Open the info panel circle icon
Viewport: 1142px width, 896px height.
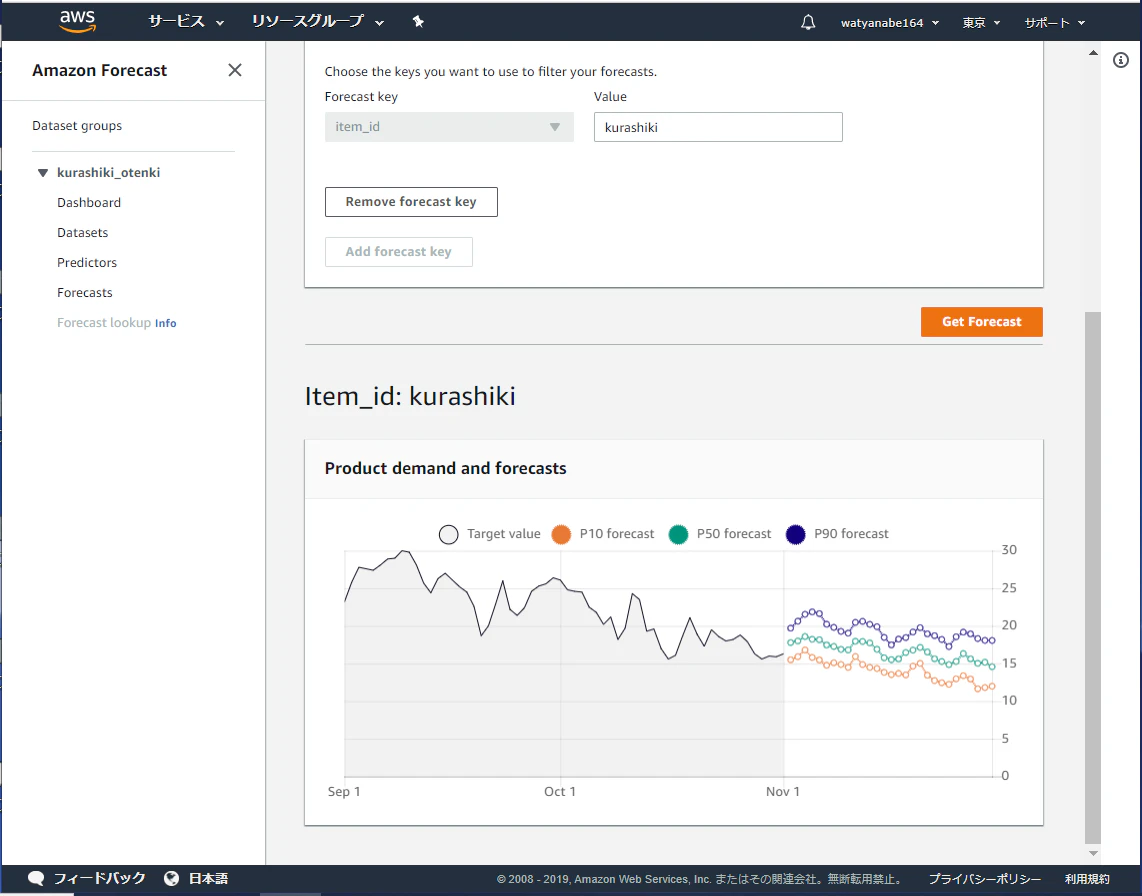(x=1121, y=60)
